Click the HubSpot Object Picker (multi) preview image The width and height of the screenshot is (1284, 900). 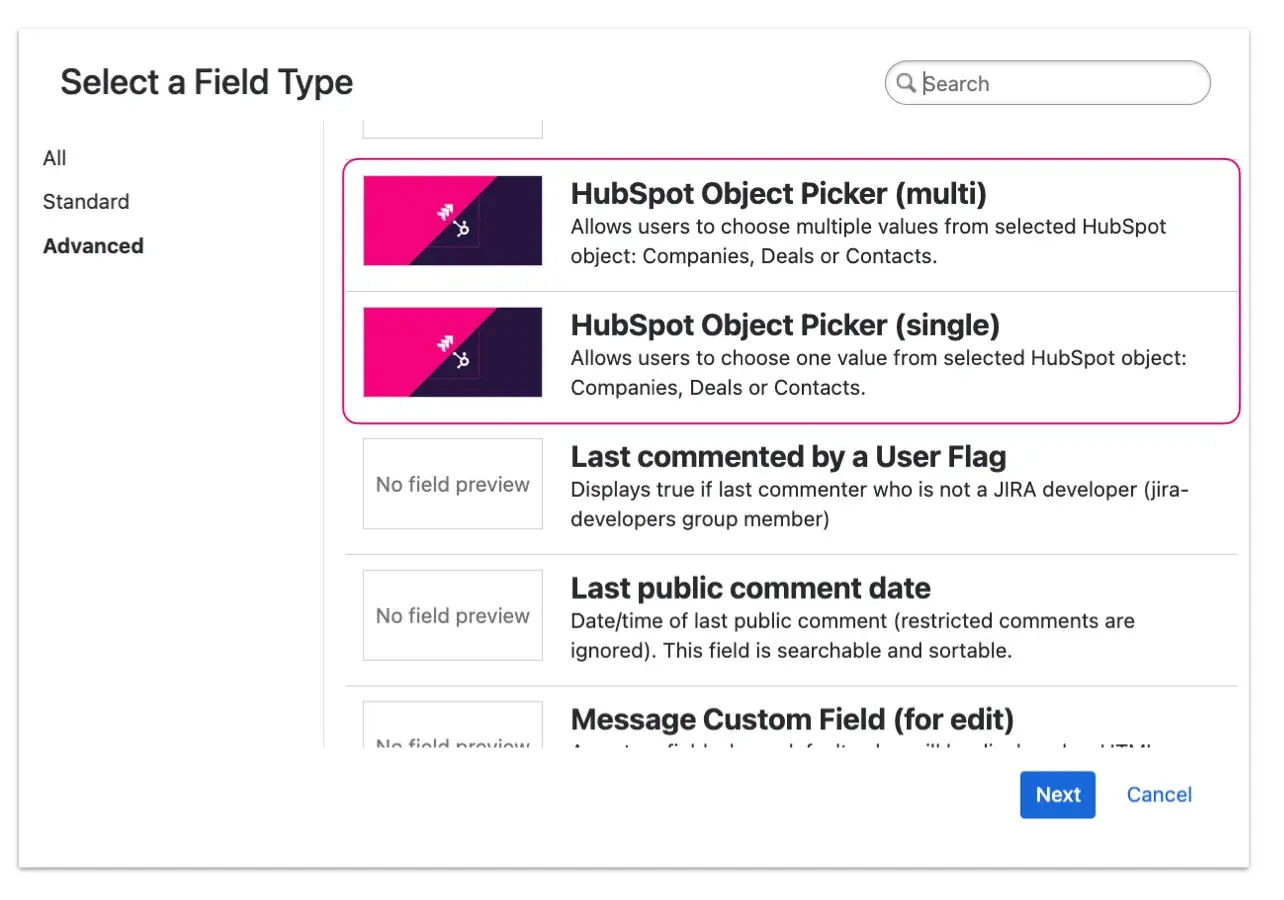coord(452,220)
